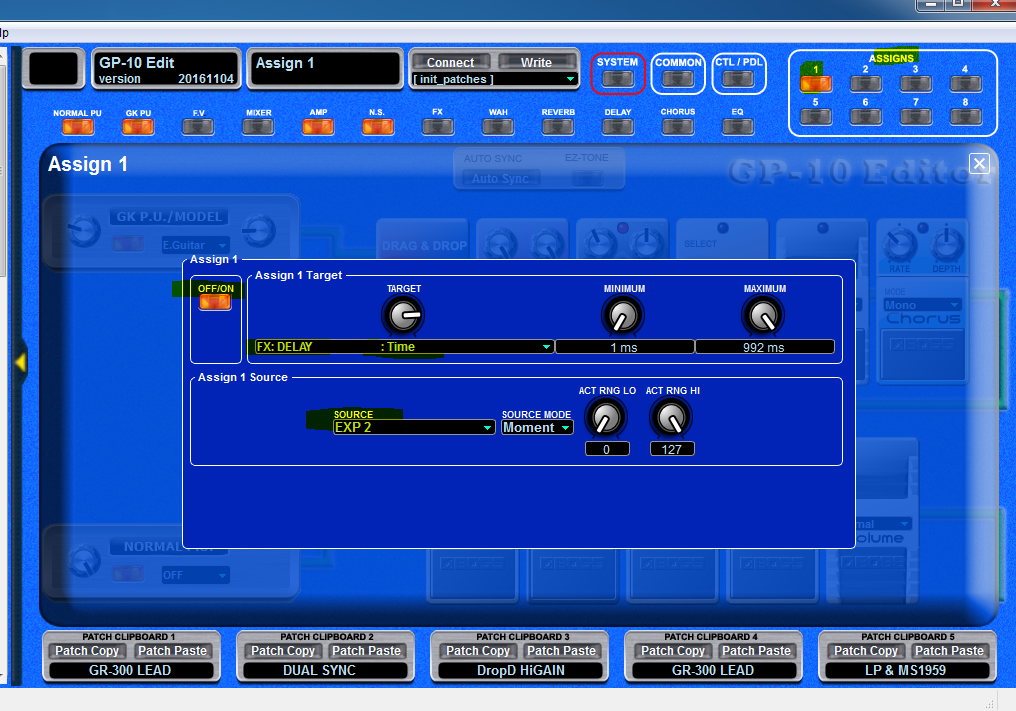The image size is (1016, 711).
Task: Toggle the REVERB block button
Action: coord(558,127)
